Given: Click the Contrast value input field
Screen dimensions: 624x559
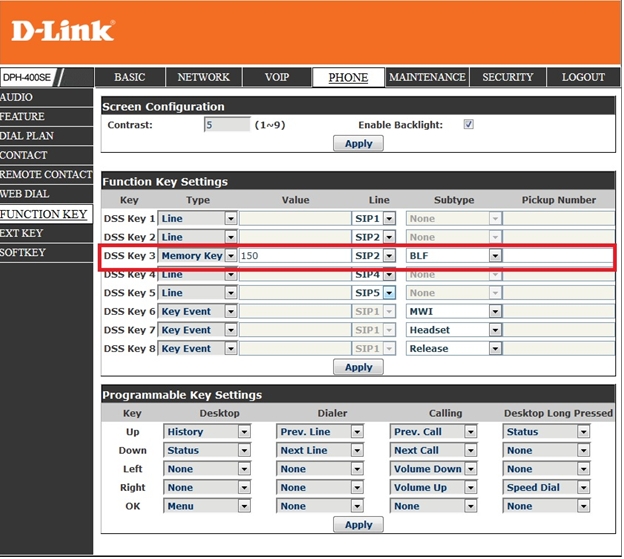Looking at the screenshot, I should [226, 125].
